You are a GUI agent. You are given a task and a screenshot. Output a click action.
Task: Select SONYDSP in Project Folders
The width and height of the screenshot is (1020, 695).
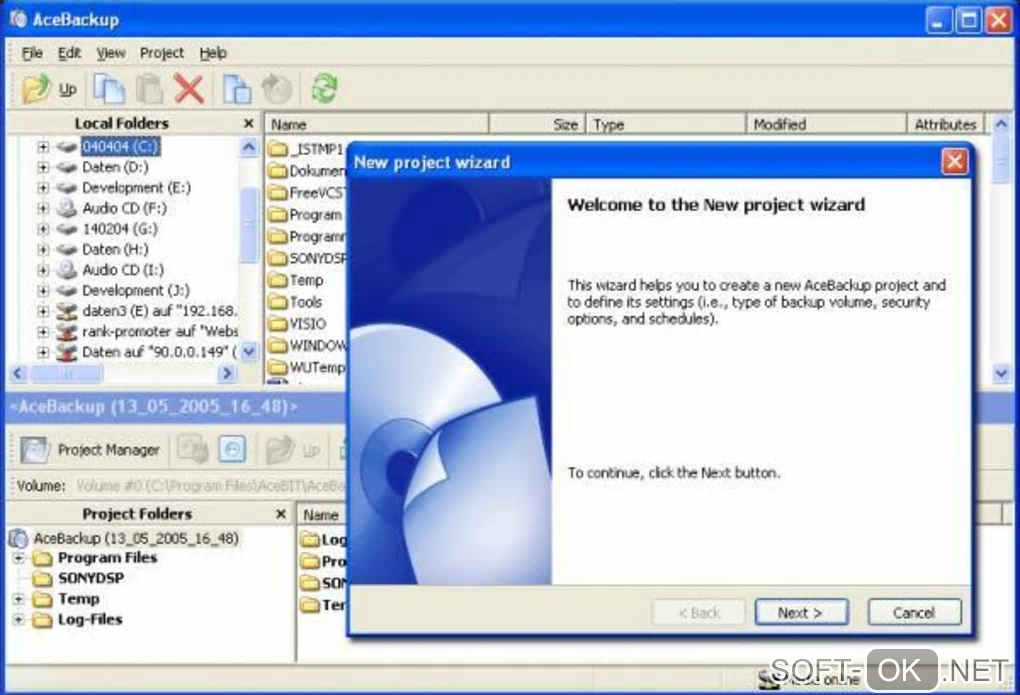click(90, 578)
